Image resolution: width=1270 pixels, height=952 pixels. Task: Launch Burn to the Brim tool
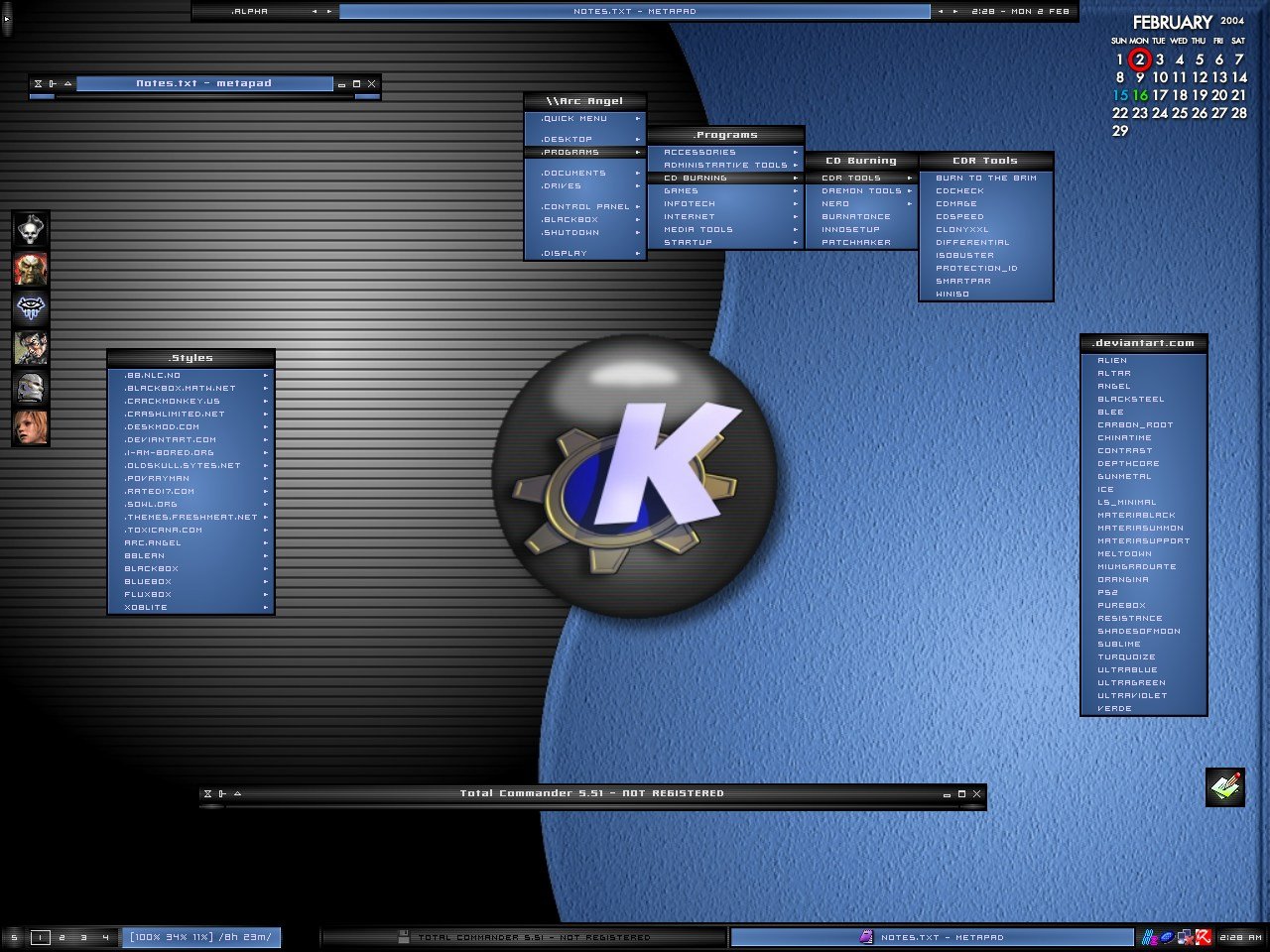pyautogui.click(x=986, y=178)
